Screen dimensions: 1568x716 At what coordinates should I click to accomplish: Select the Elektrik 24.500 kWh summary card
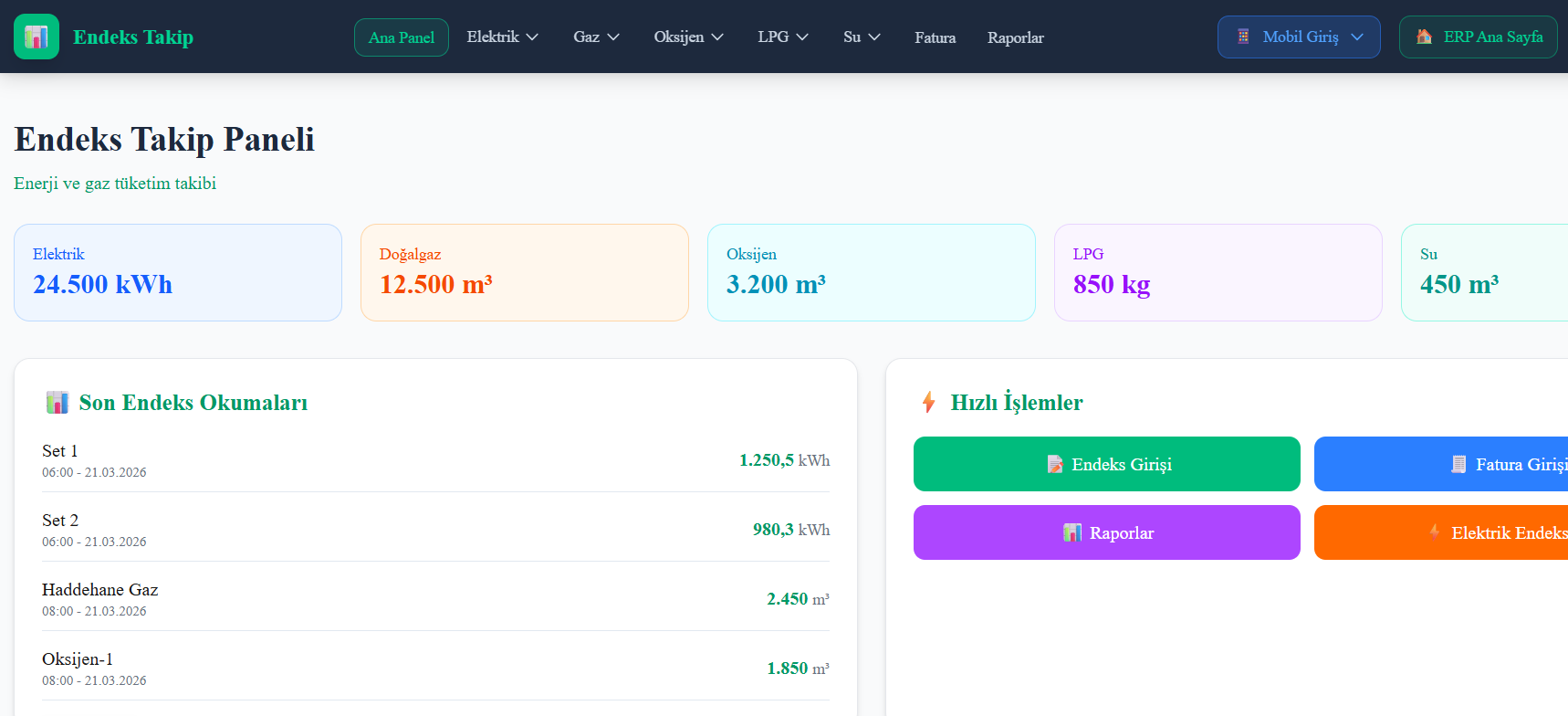tap(178, 272)
